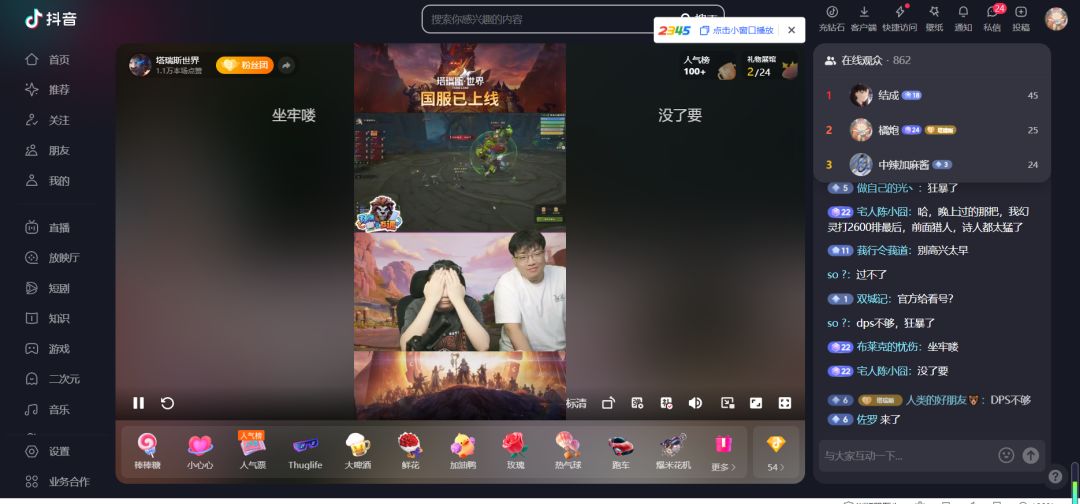Mute the stream via speaker icon
Image resolution: width=1080 pixels, height=504 pixels.
tap(695, 403)
